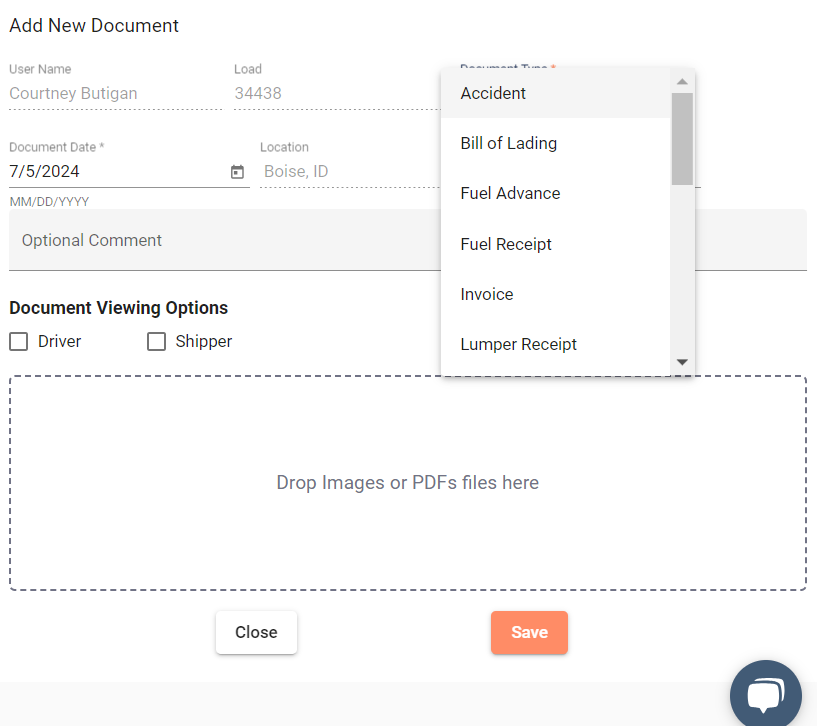Click the Location field showing Boise, ID
The height and width of the screenshot is (726, 817).
330,171
